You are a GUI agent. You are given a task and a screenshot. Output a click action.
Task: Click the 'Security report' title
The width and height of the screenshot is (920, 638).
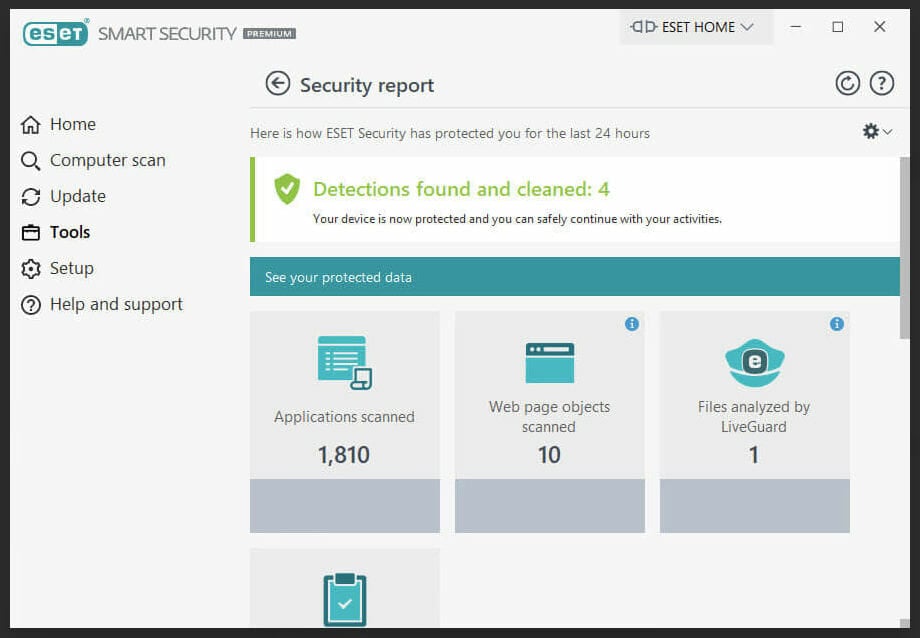(x=367, y=85)
